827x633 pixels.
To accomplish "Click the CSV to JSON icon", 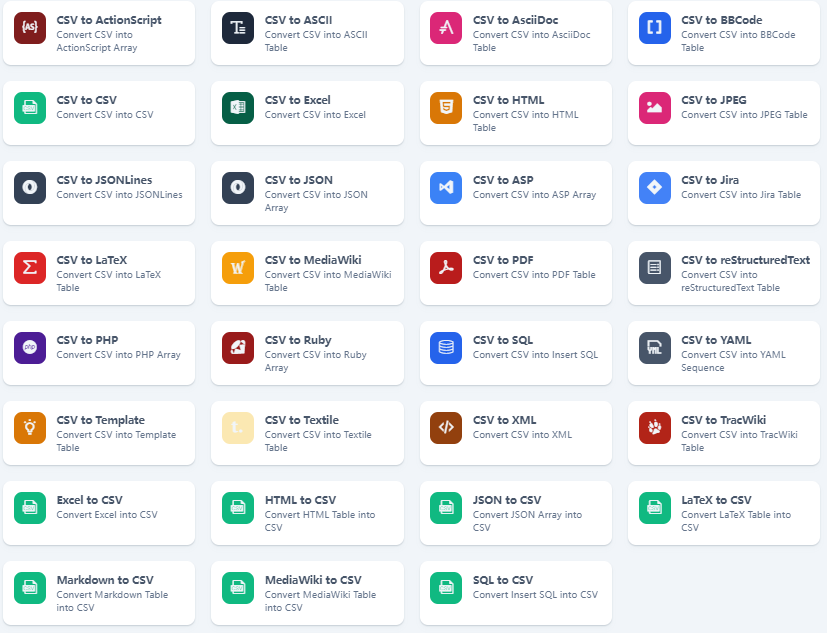I will pyautogui.click(x=238, y=187).
